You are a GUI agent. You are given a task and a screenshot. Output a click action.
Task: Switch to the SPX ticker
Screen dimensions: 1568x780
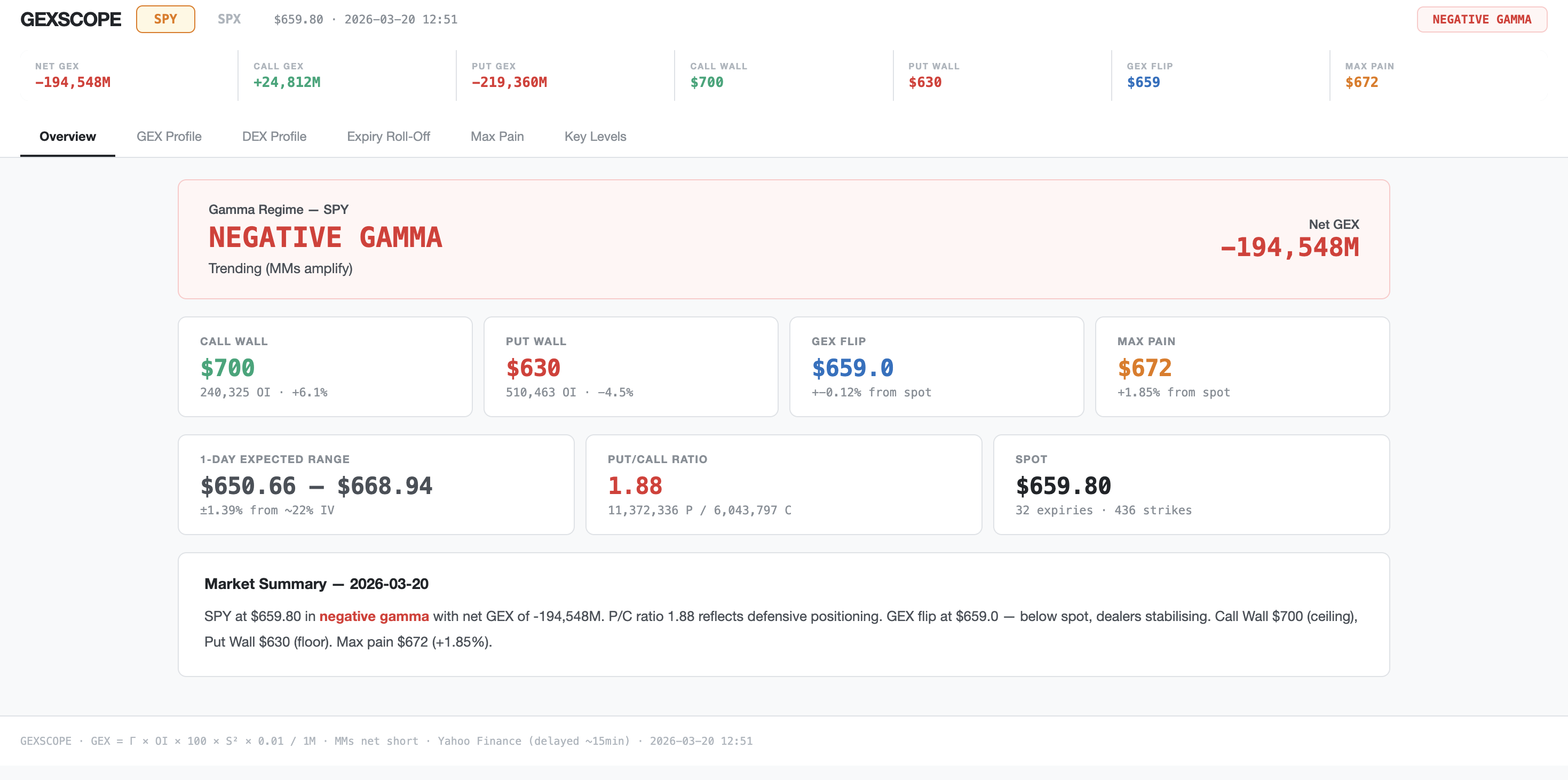coord(229,19)
